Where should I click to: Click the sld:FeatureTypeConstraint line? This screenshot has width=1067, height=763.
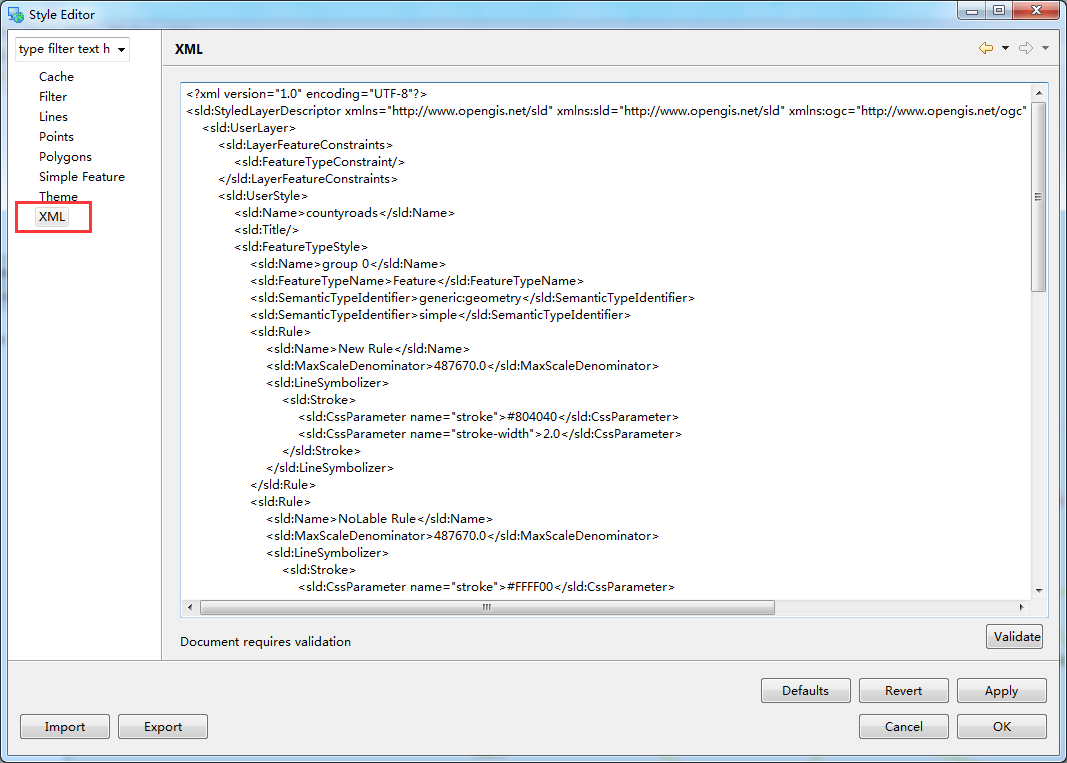(320, 162)
